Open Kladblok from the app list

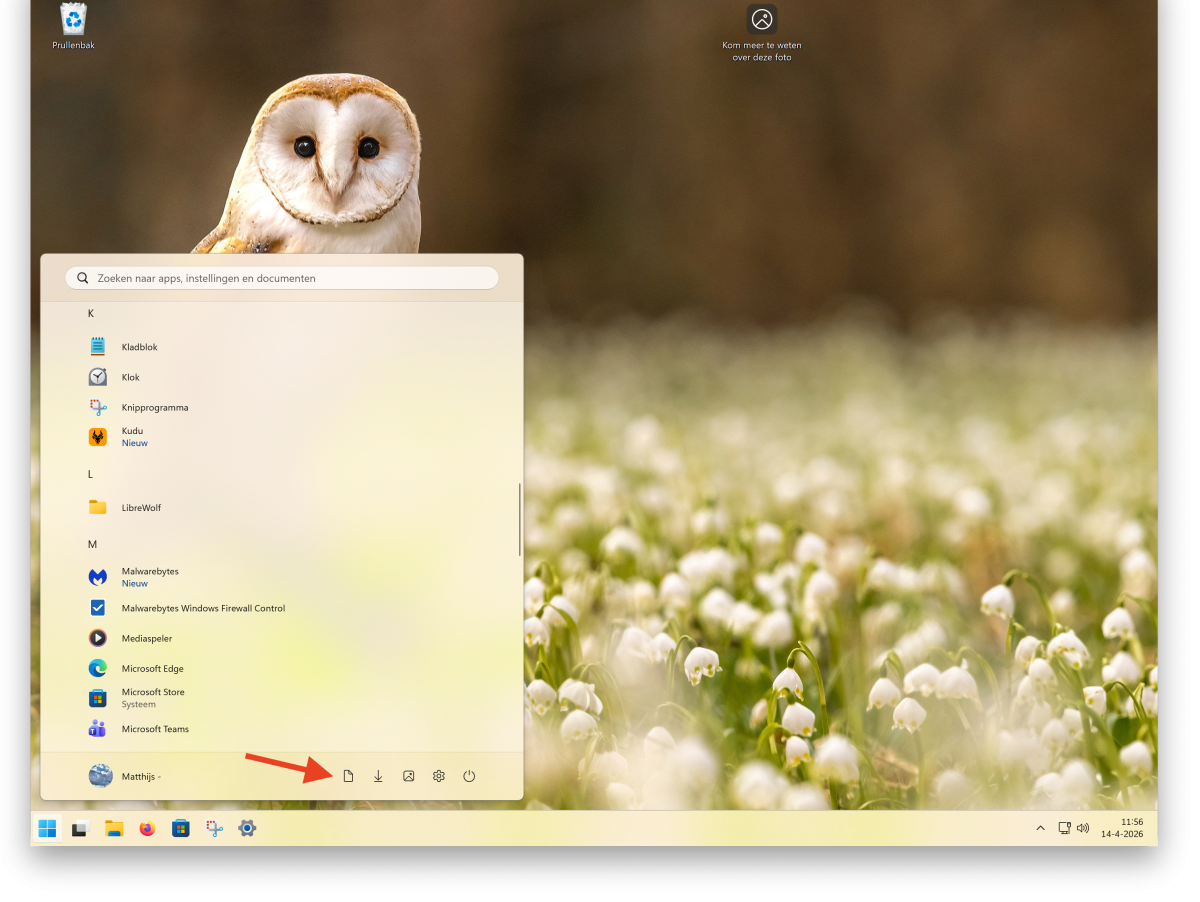click(x=139, y=347)
